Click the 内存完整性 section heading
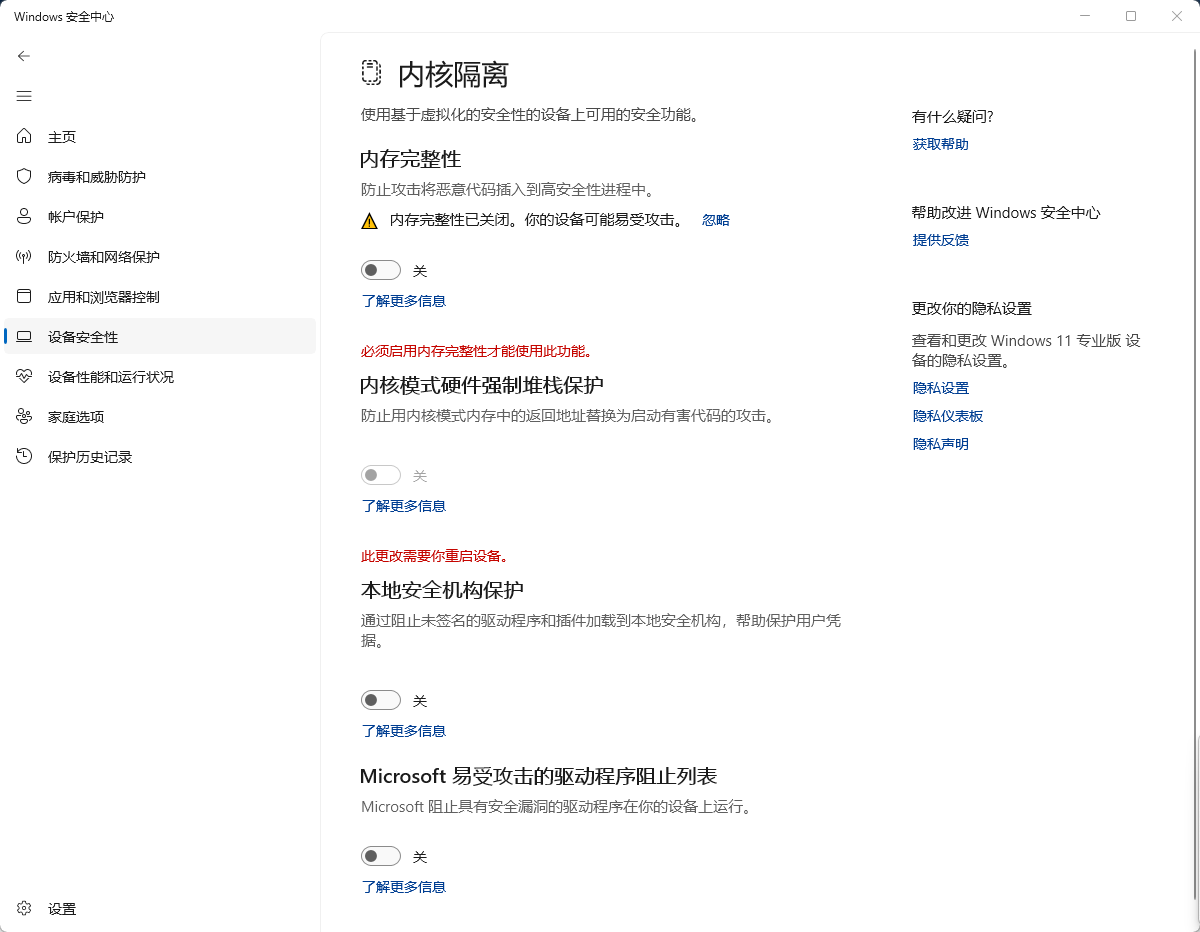The height and width of the screenshot is (932, 1200). tap(411, 159)
